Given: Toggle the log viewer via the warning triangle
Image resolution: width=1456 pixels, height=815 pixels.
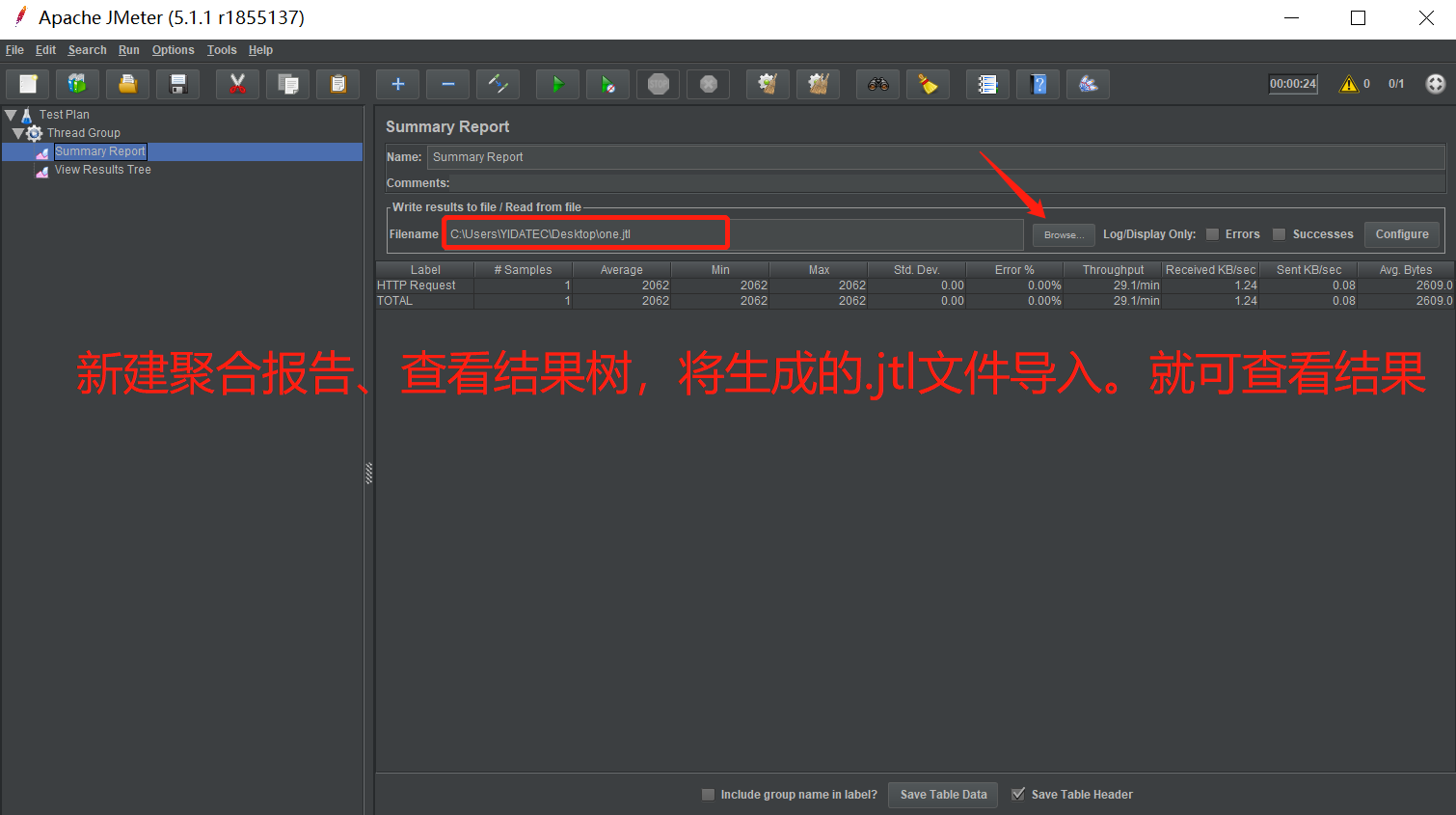Looking at the screenshot, I should 1348,84.
